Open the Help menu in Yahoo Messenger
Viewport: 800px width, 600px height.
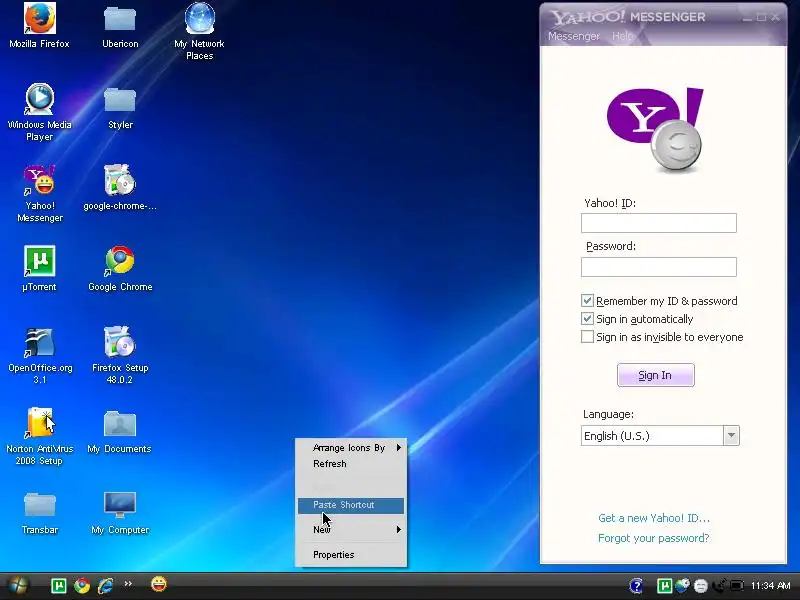tap(622, 36)
